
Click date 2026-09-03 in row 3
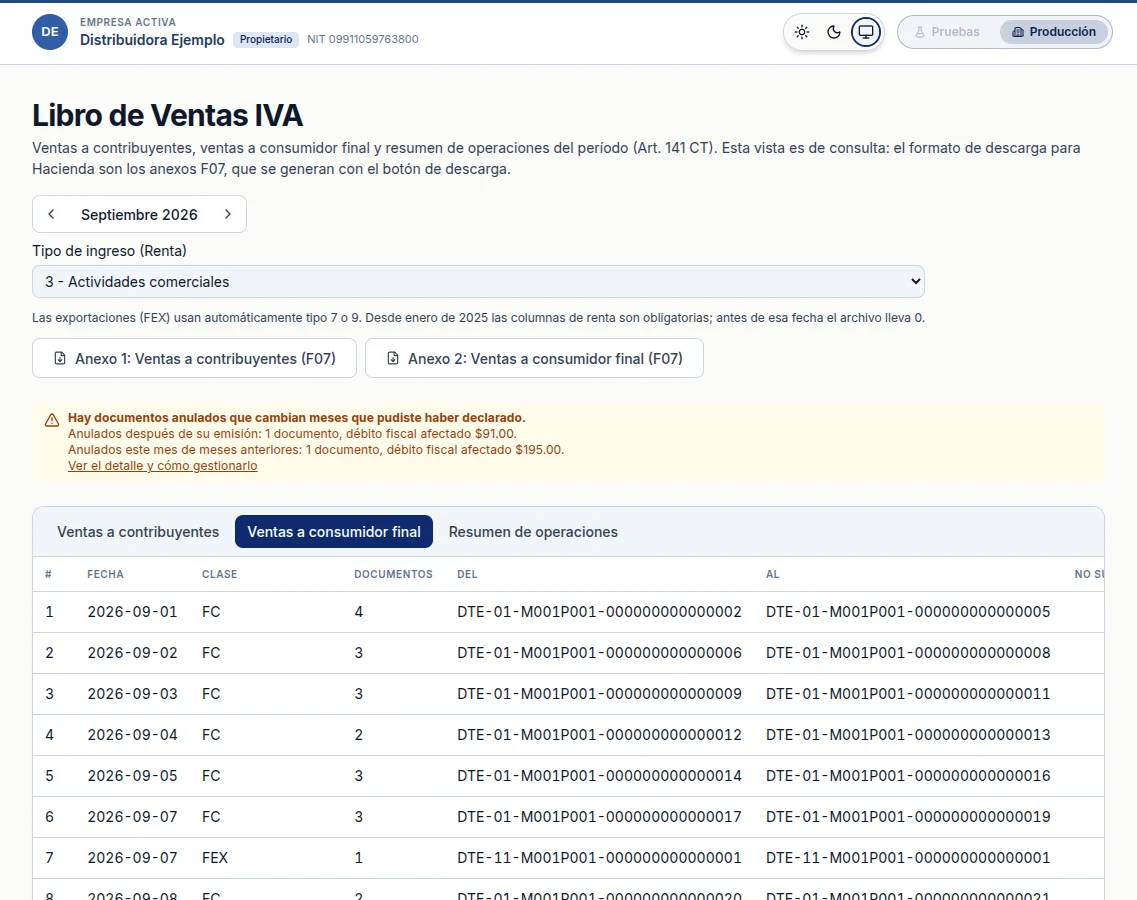click(133, 694)
